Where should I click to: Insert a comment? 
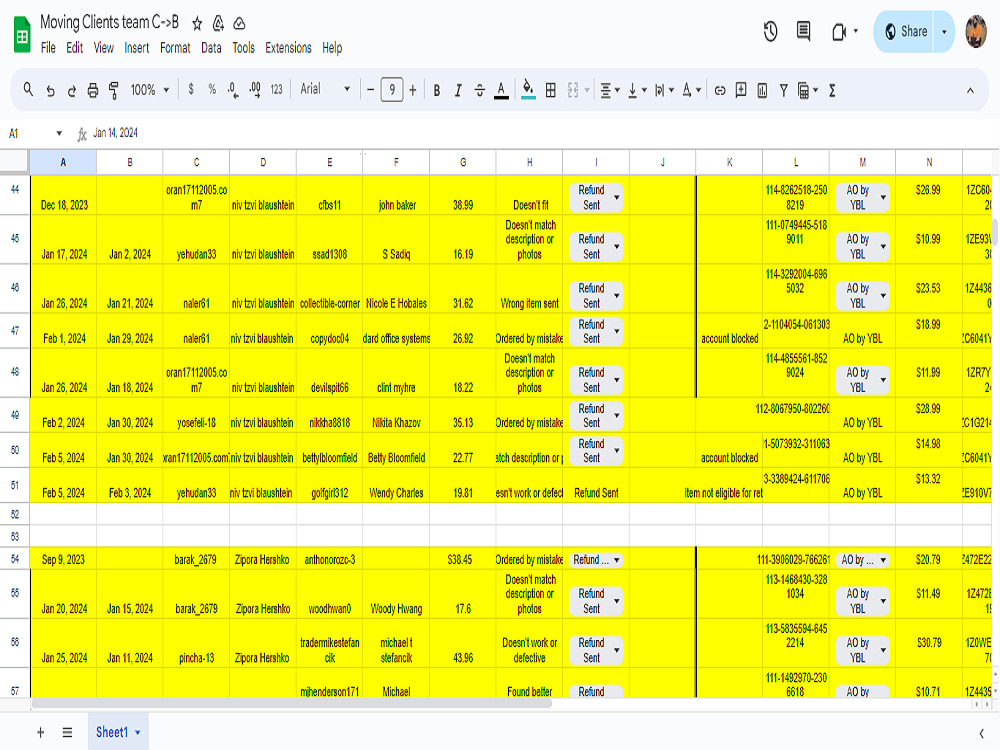(741, 90)
